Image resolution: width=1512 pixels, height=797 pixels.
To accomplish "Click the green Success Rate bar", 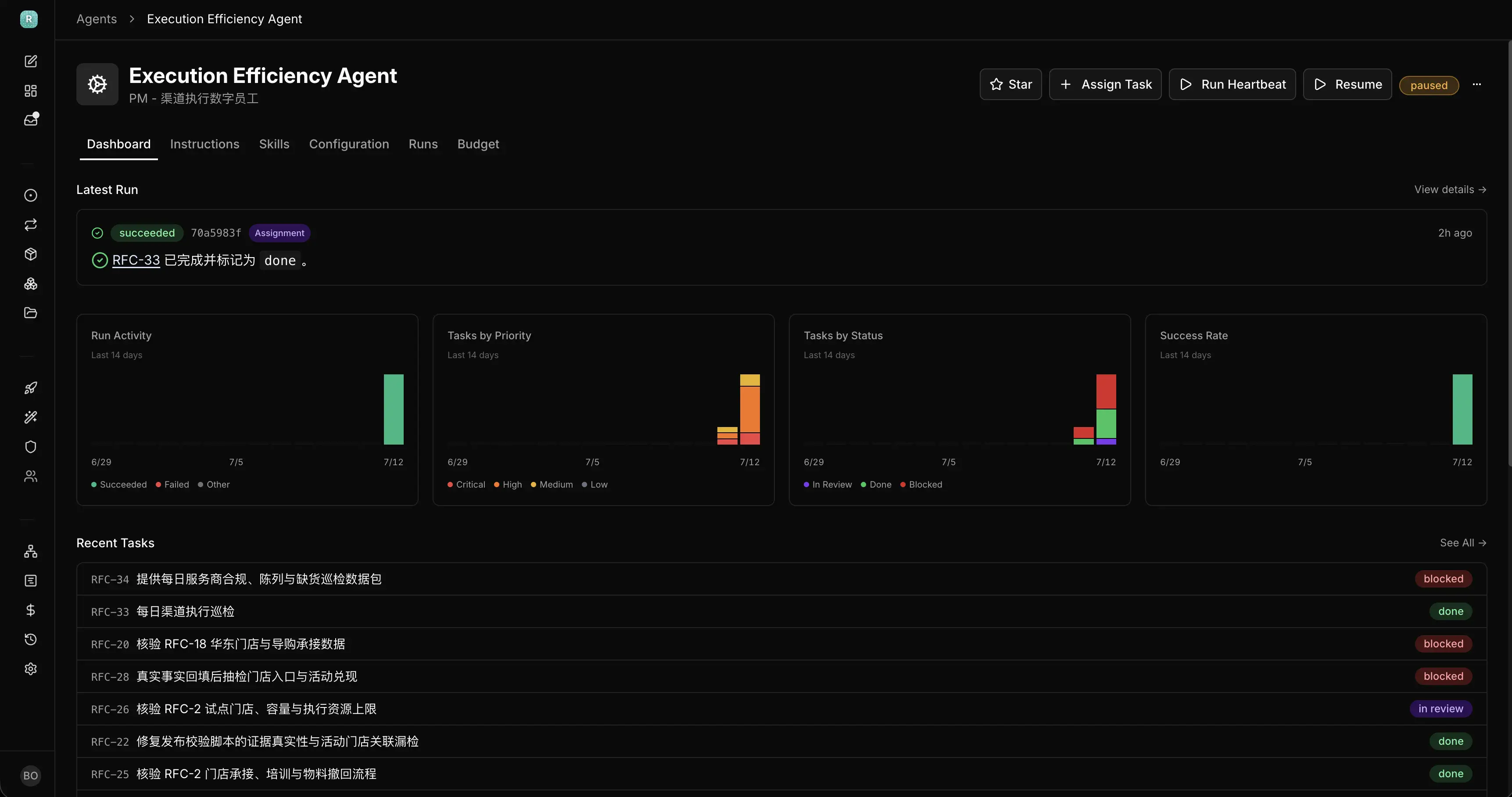I will 1463,409.
